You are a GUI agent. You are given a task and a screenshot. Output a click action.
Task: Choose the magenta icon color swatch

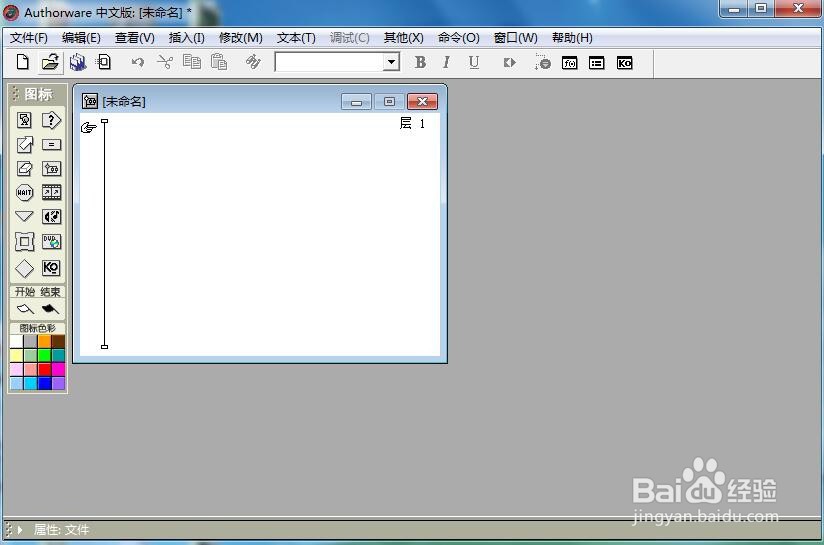(x=58, y=369)
